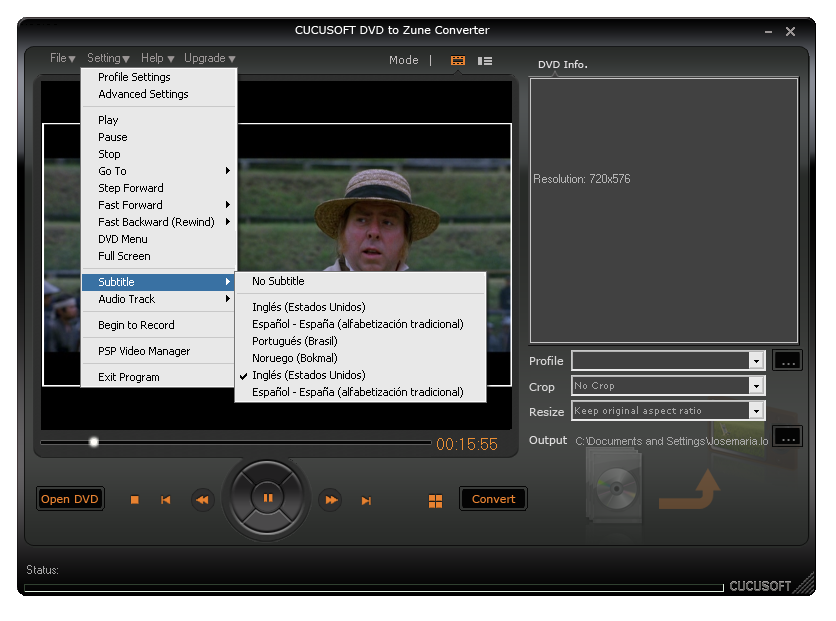Choose Play in Setting menu
The image size is (836, 621).
(x=159, y=120)
